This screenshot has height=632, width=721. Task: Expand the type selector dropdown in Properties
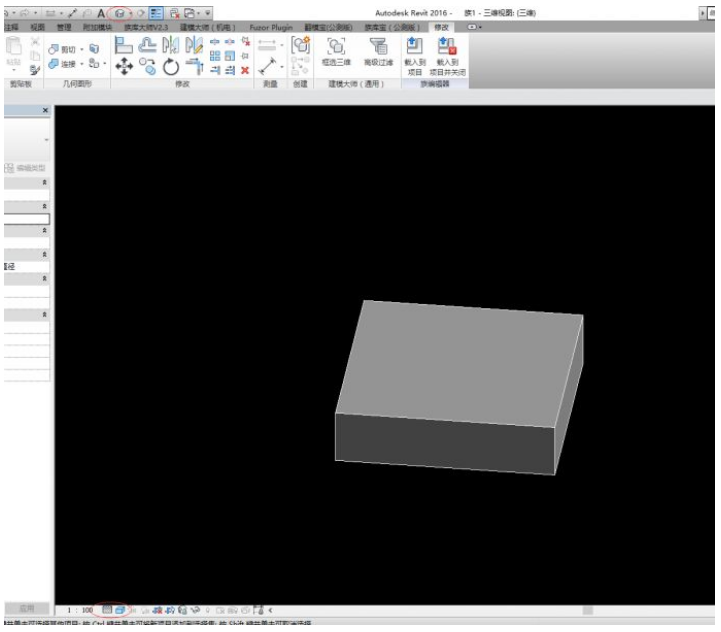(x=45, y=140)
